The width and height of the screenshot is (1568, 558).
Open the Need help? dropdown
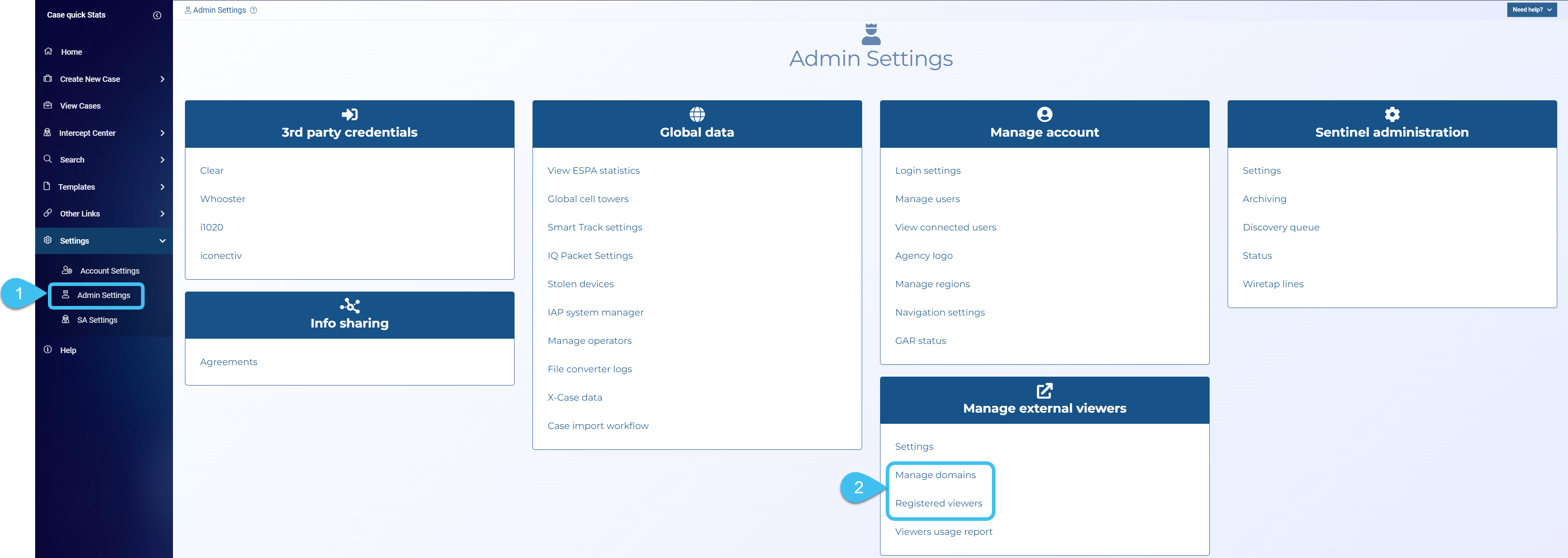point(1532,10)
